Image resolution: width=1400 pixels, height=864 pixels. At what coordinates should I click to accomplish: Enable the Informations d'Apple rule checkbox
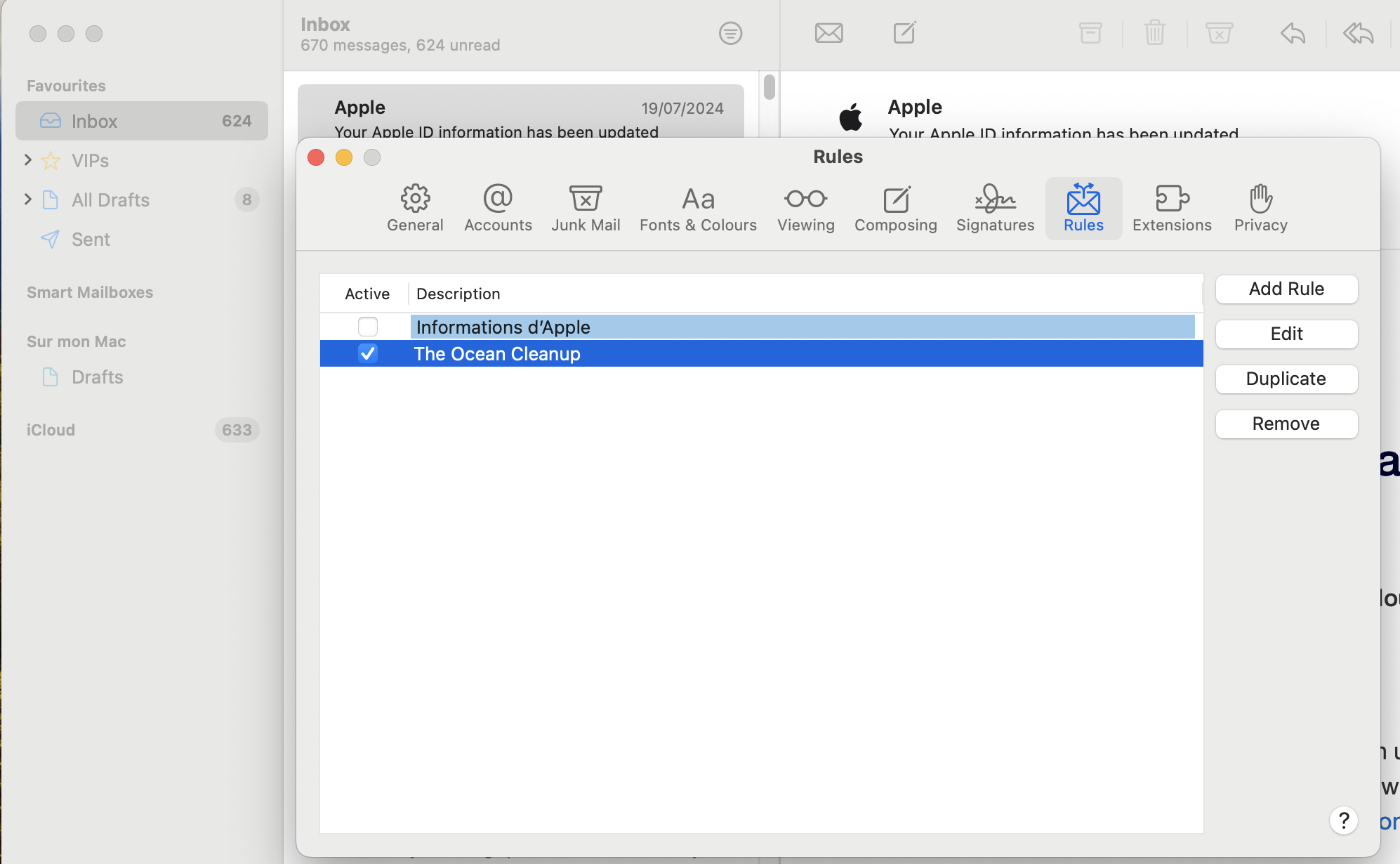[367, 327]
